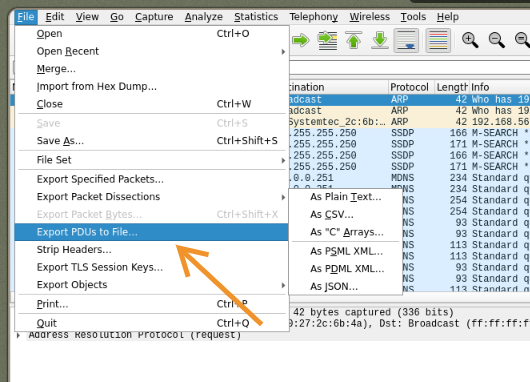The image size is (530, 382).
Task: Expand Address Resolution Protocol tree node
Action: pos(18,335)
